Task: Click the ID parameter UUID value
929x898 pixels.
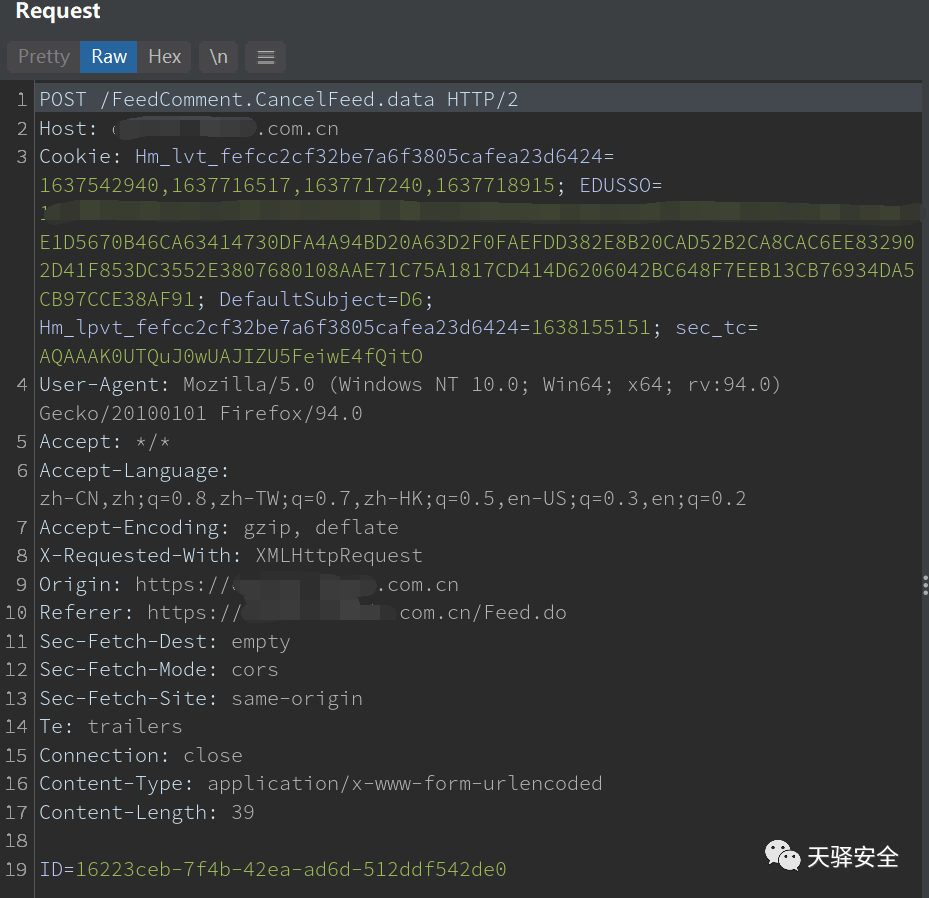Action: click(291, 869)
